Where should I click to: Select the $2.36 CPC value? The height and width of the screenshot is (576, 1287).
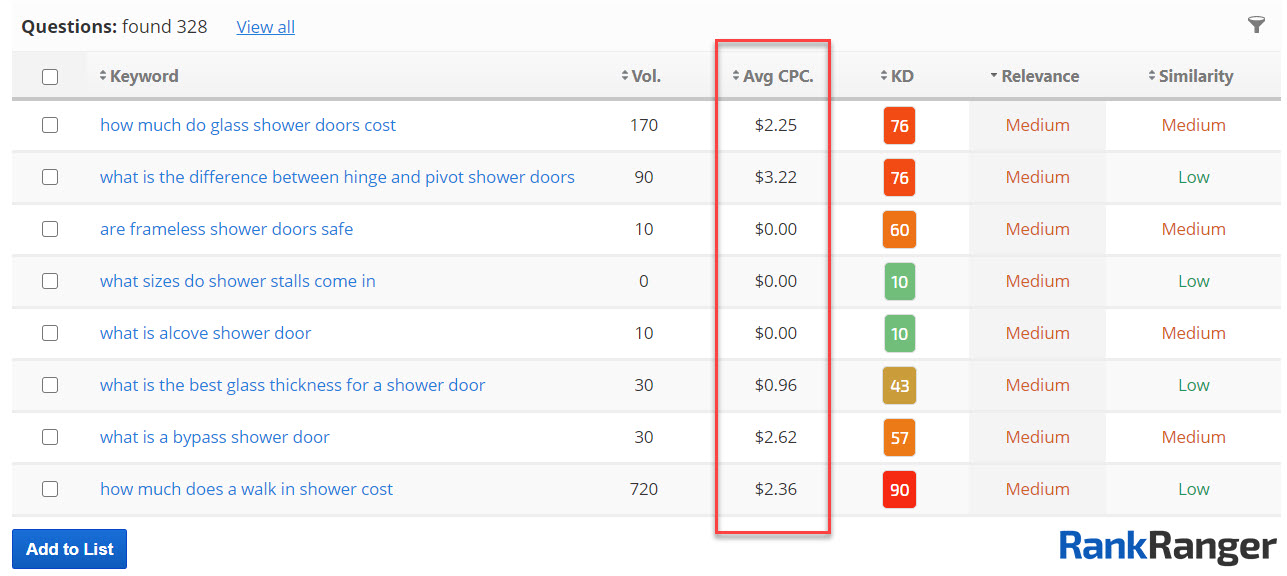pos(776,489)
